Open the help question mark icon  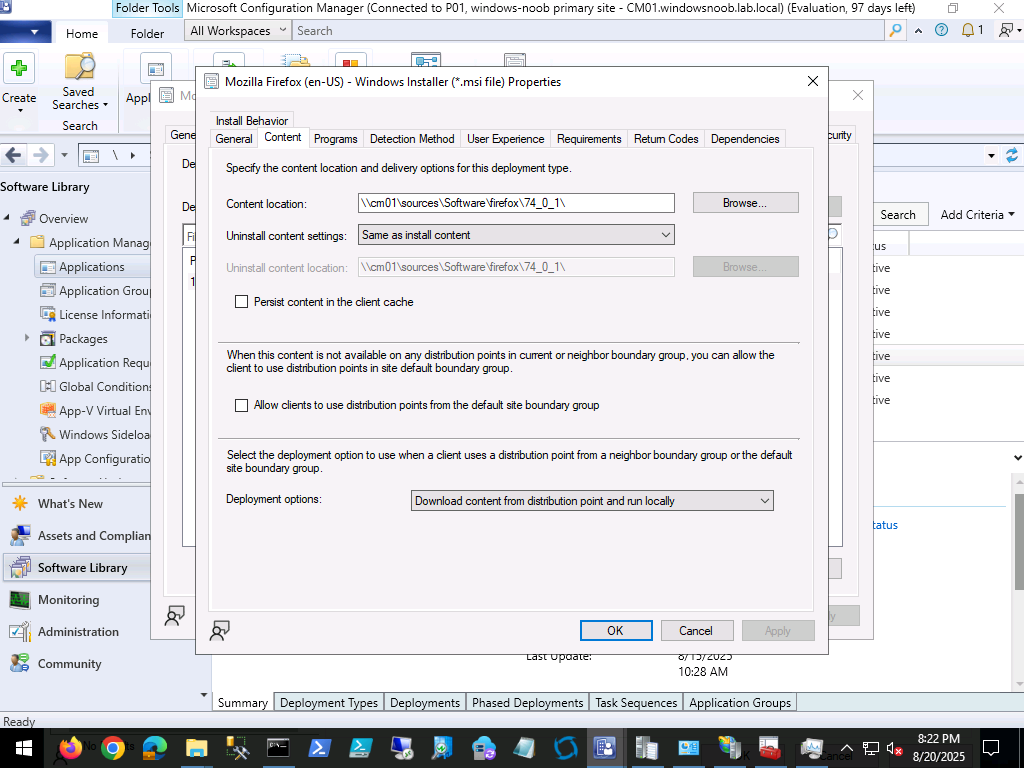point(941,30)
